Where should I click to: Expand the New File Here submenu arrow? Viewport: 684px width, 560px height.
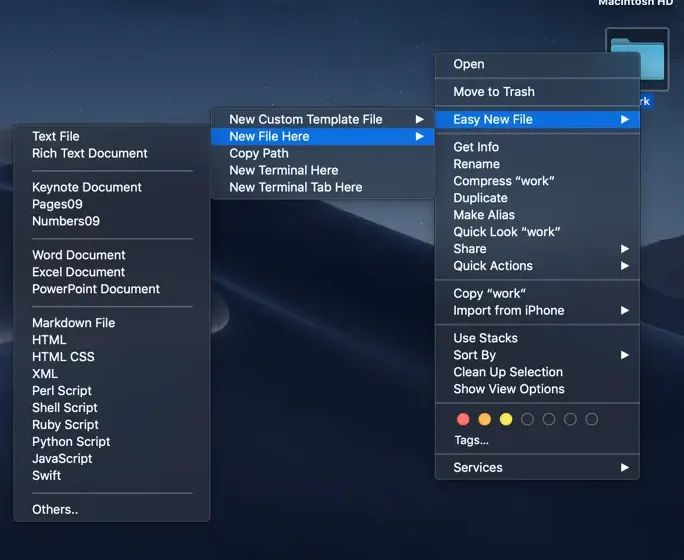click(420, 137)
